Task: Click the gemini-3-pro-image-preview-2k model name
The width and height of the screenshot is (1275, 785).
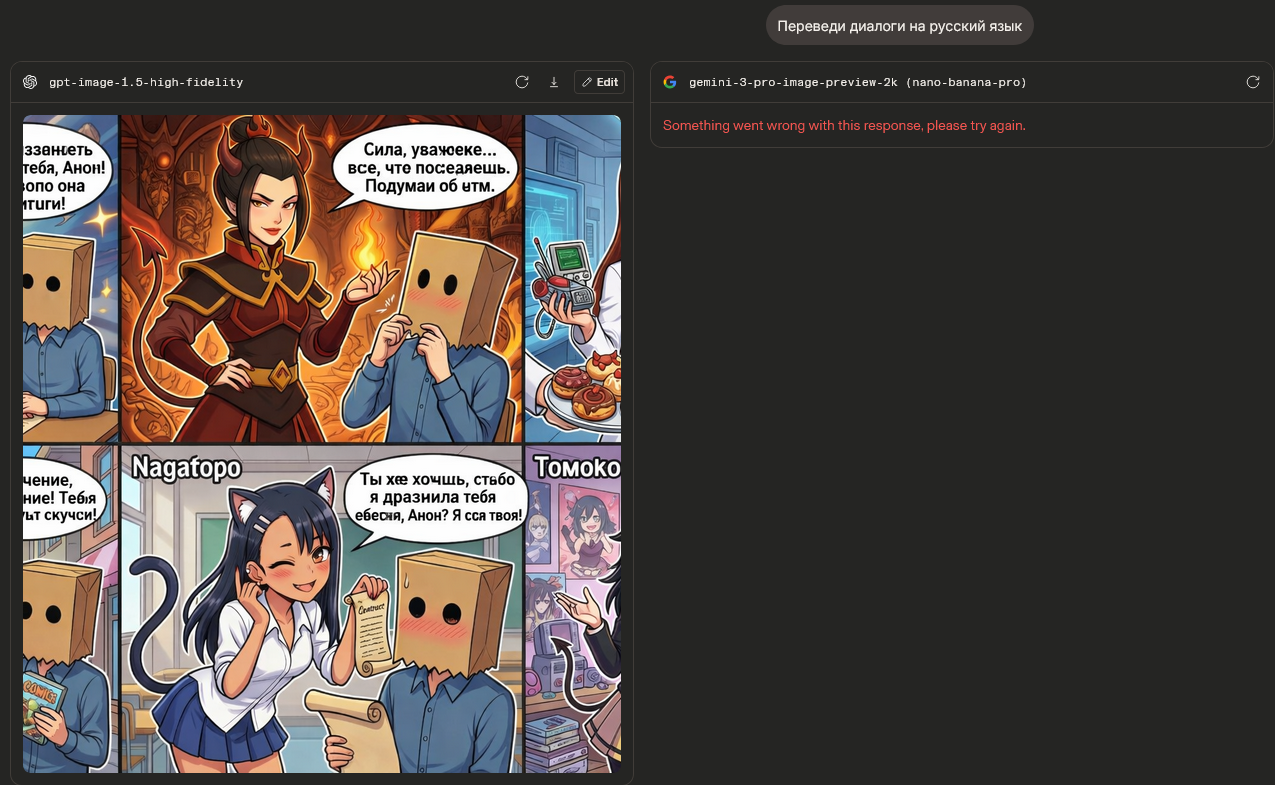Action: click(x=858, y=82)
